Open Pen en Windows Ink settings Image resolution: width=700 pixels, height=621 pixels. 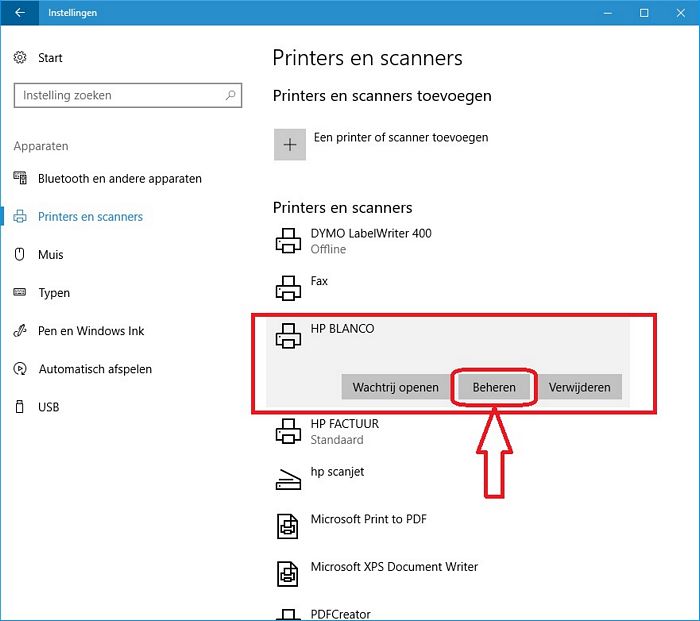[x=91, y=331]
